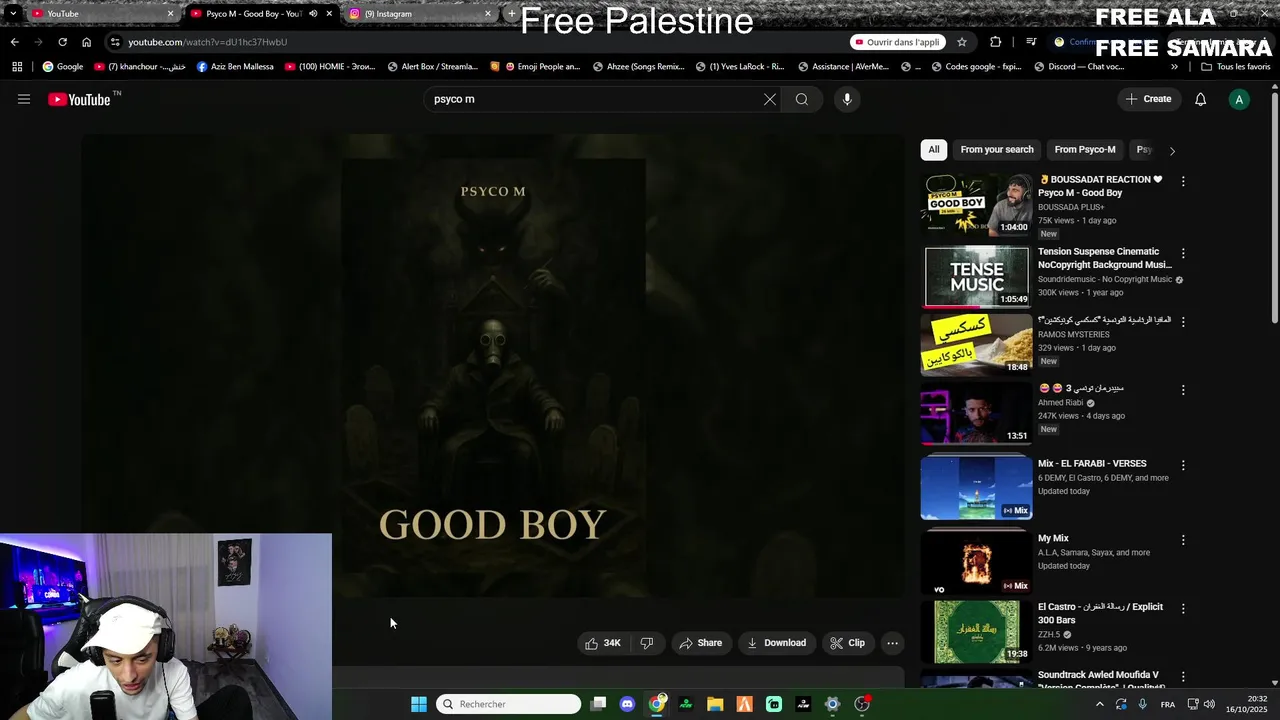
Task: Select the From your search chip
Action: coord(997,150)
